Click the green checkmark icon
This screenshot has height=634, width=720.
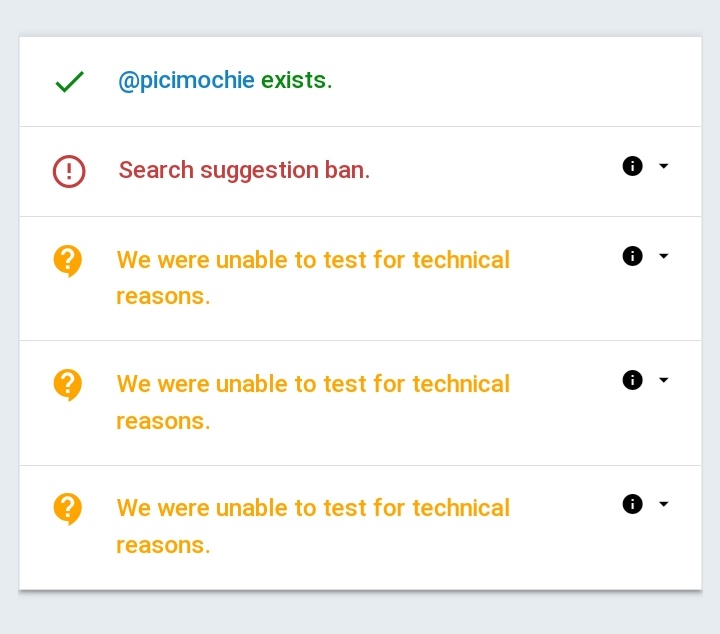click(x=69, y=82)
